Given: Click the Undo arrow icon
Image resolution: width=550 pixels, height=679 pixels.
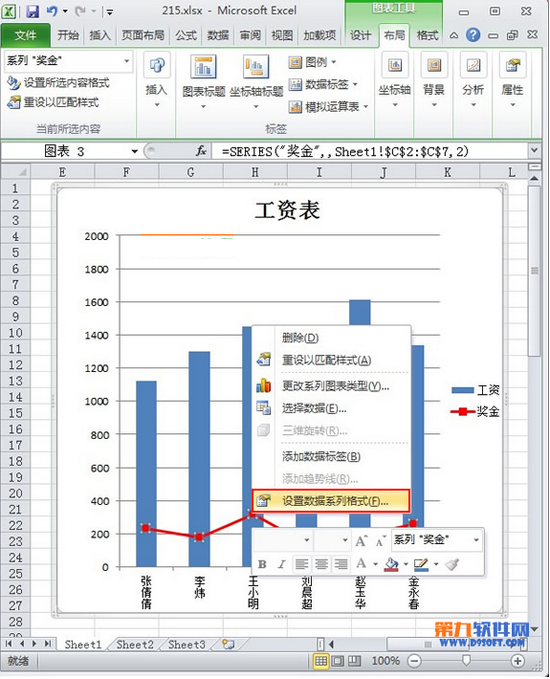Looking at the screenshot, I should (52, 11).
